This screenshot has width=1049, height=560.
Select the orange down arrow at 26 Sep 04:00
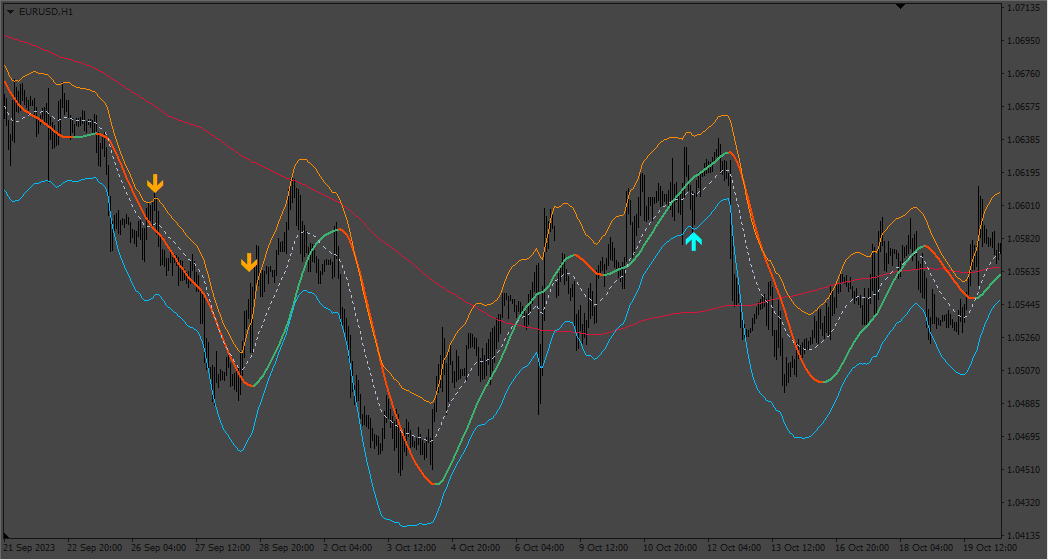click(155, 183)
